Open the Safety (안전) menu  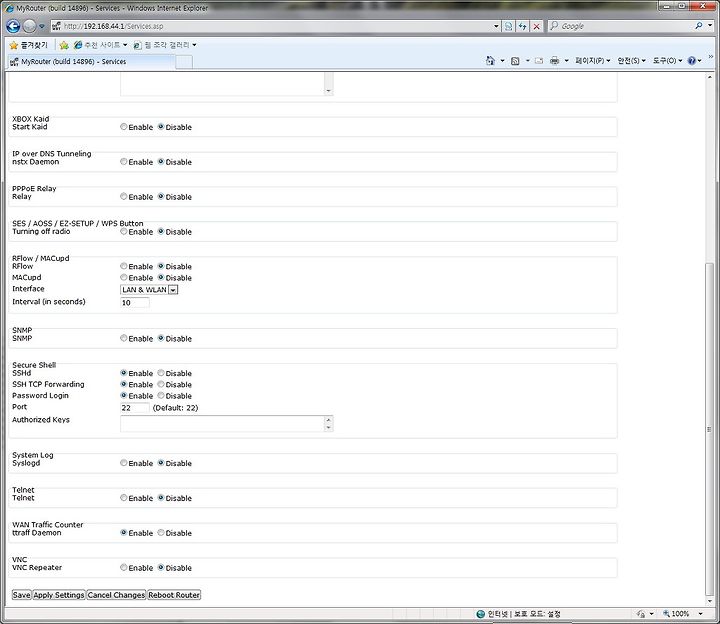tap(632, 61)
